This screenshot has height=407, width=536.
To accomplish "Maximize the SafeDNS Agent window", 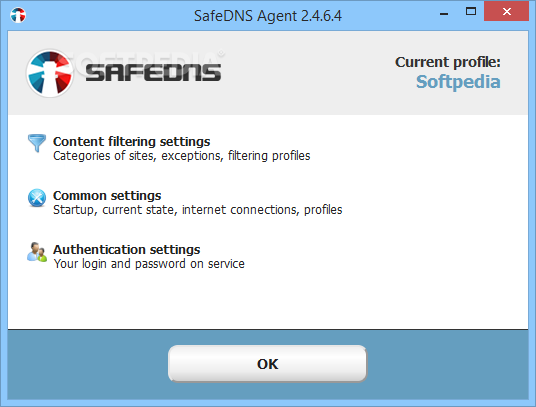I will [471, 12].
